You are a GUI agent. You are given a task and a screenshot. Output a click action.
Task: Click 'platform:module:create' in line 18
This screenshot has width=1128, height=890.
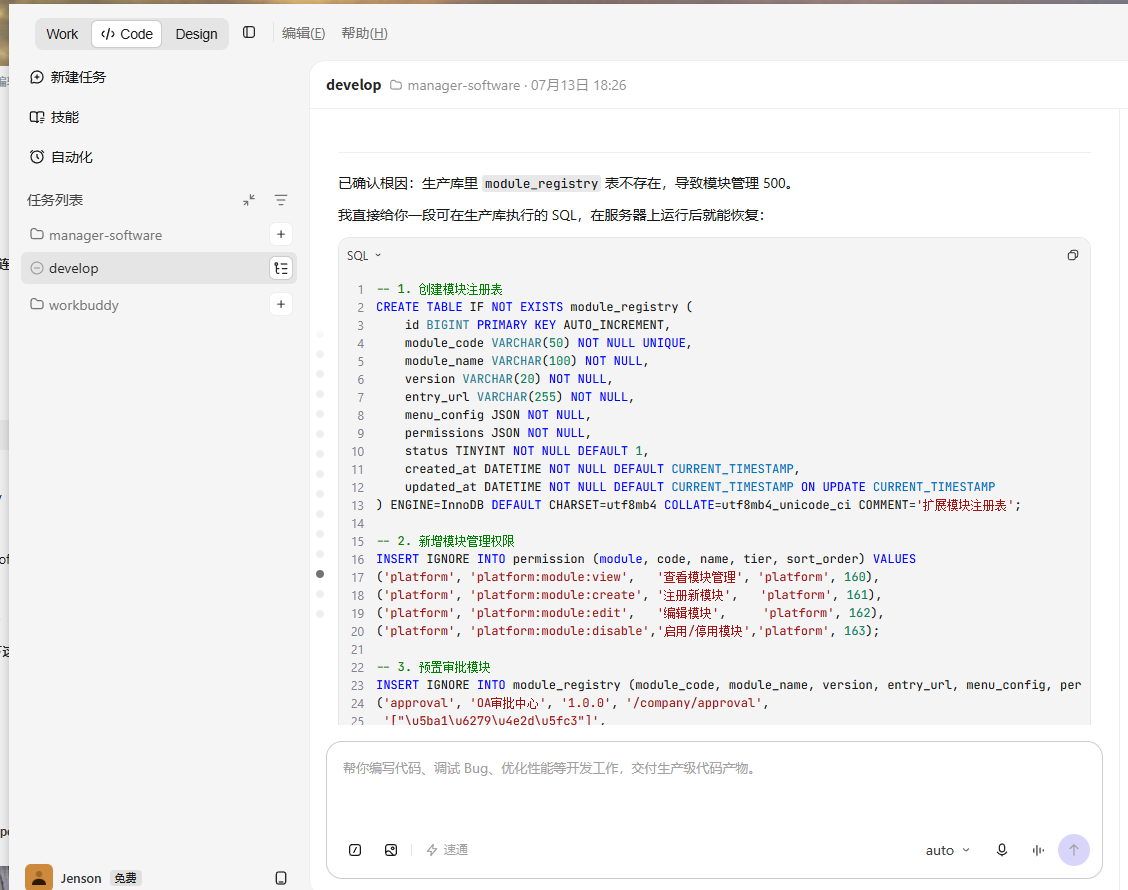click(x=556, y=595)
